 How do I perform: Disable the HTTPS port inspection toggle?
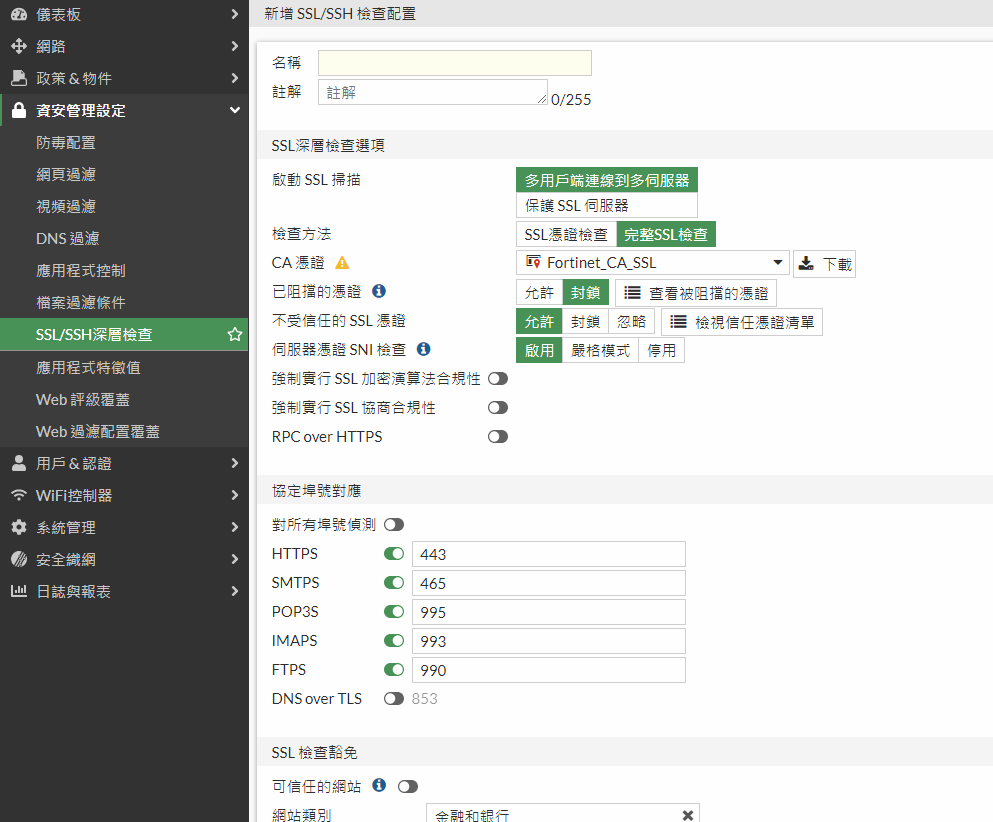pyautogui.click(x=394, y=554)
